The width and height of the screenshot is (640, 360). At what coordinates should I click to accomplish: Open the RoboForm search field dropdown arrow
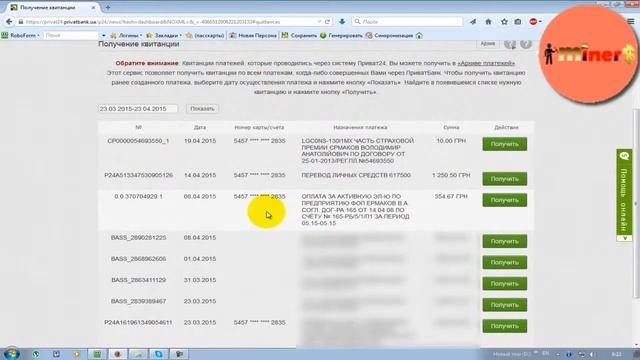click(x=103, y=36)
